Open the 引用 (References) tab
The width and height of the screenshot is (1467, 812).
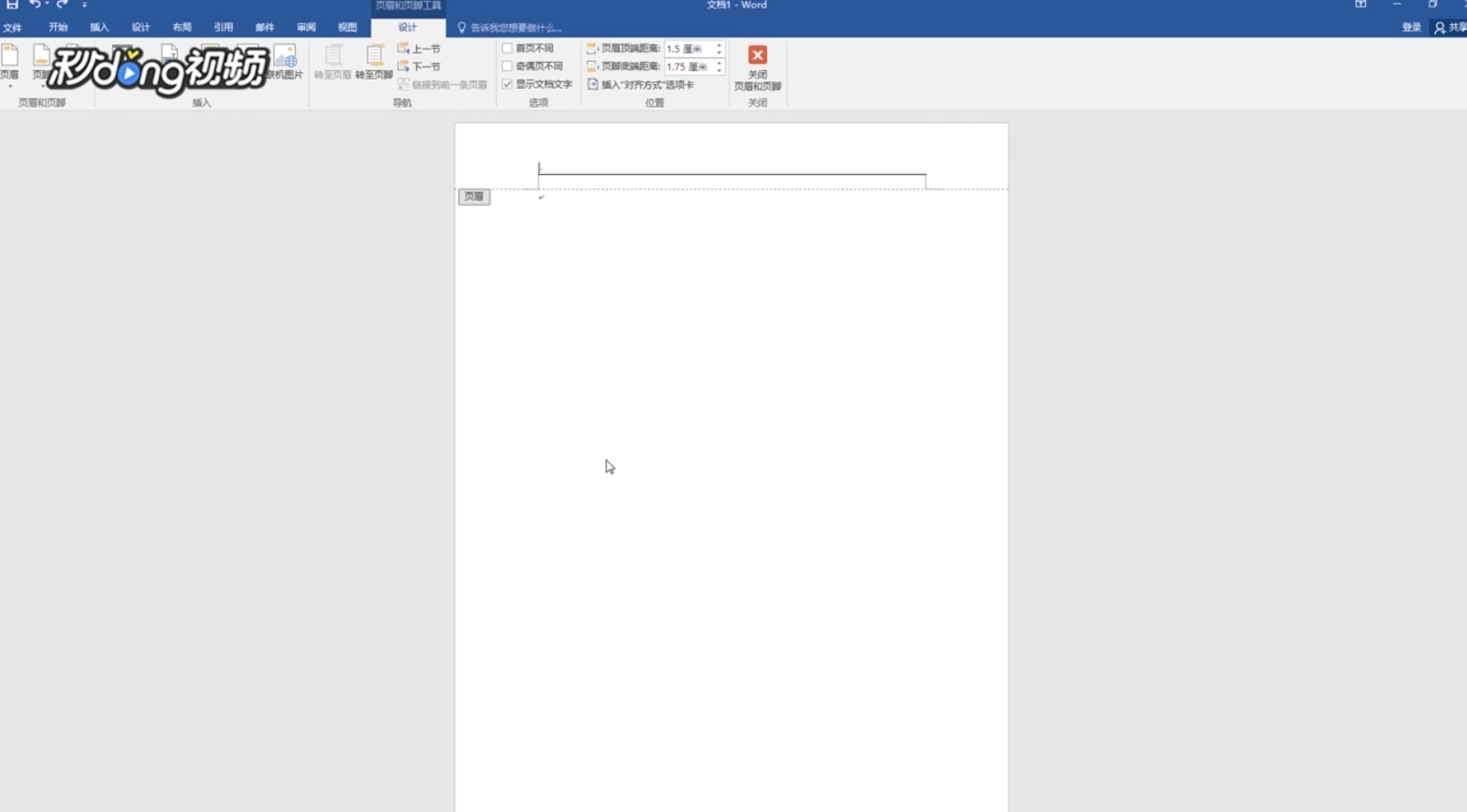223,27
